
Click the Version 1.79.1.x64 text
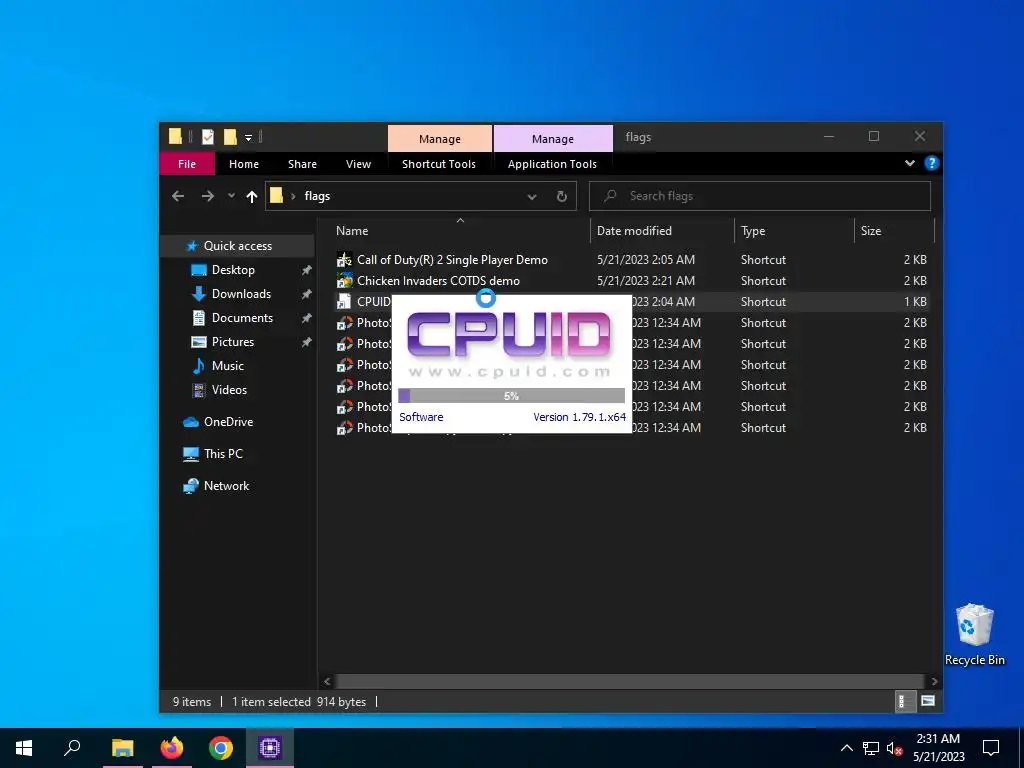click(x=579, y=417)
